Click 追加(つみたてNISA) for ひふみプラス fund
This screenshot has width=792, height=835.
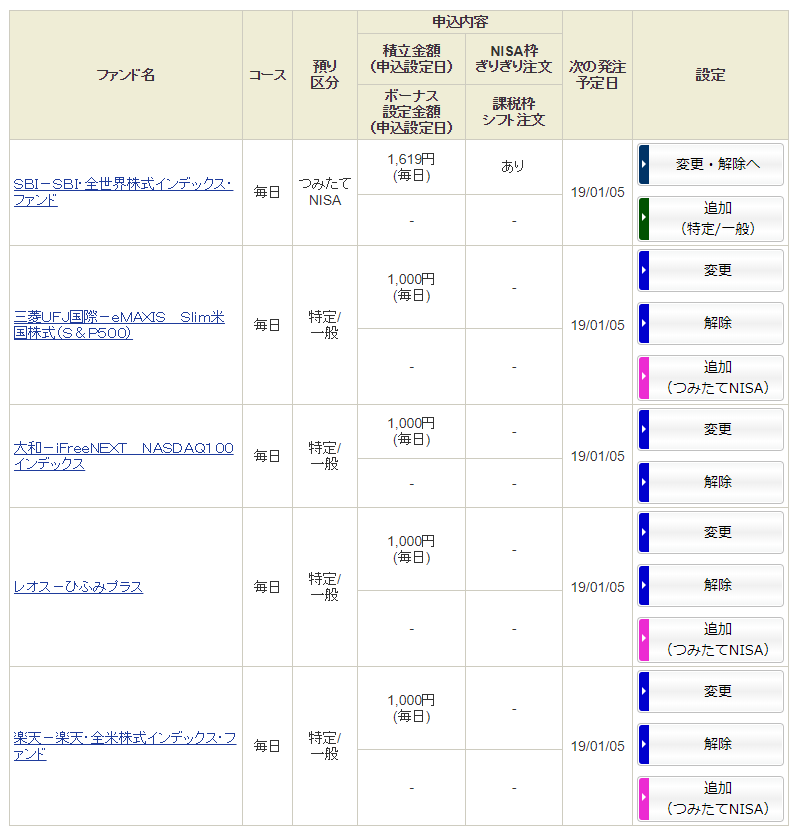point(711,640)
